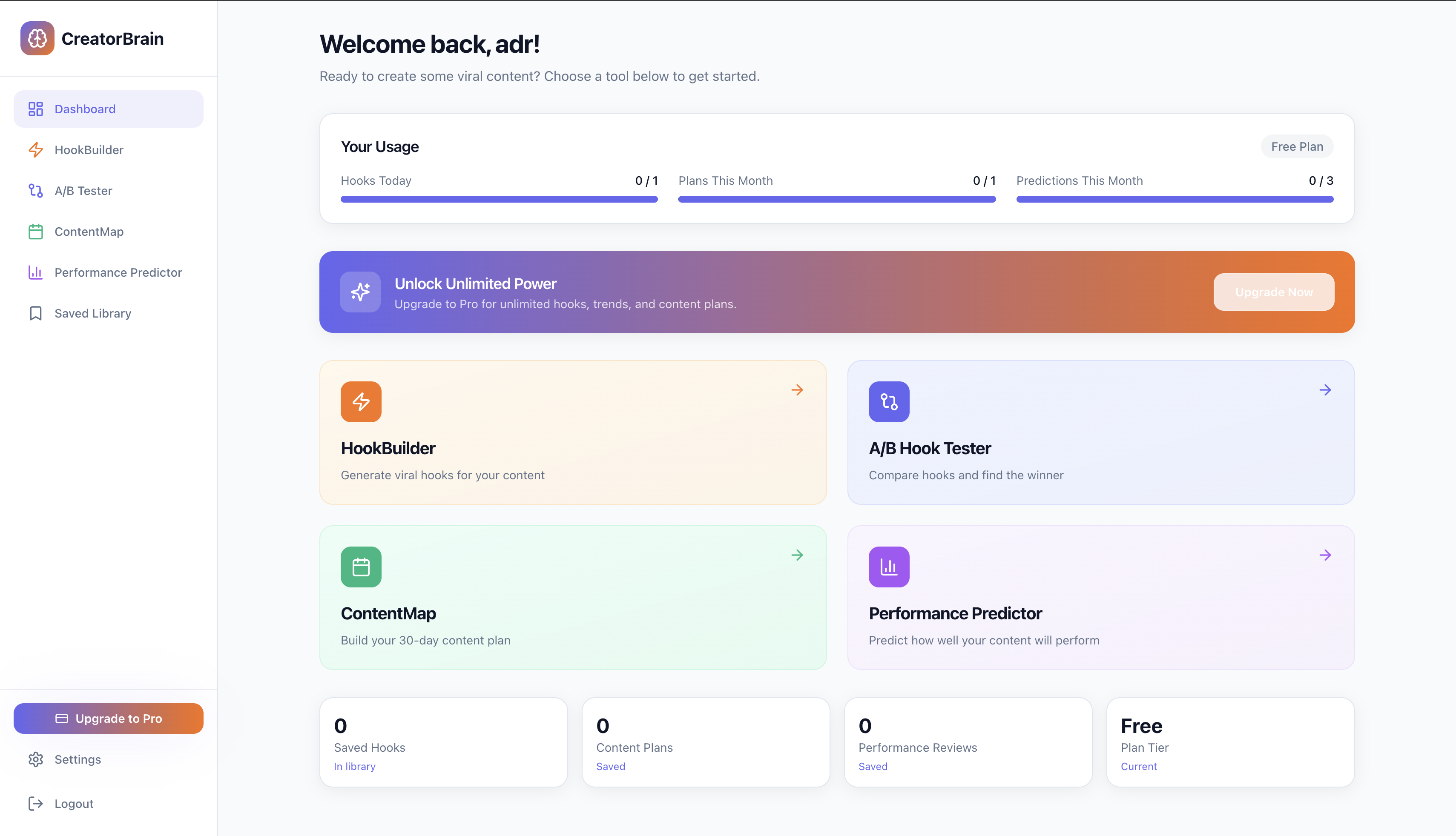Click the green calendar ContentMap card icon
The image size is (1456, 836).
(361, 567)
